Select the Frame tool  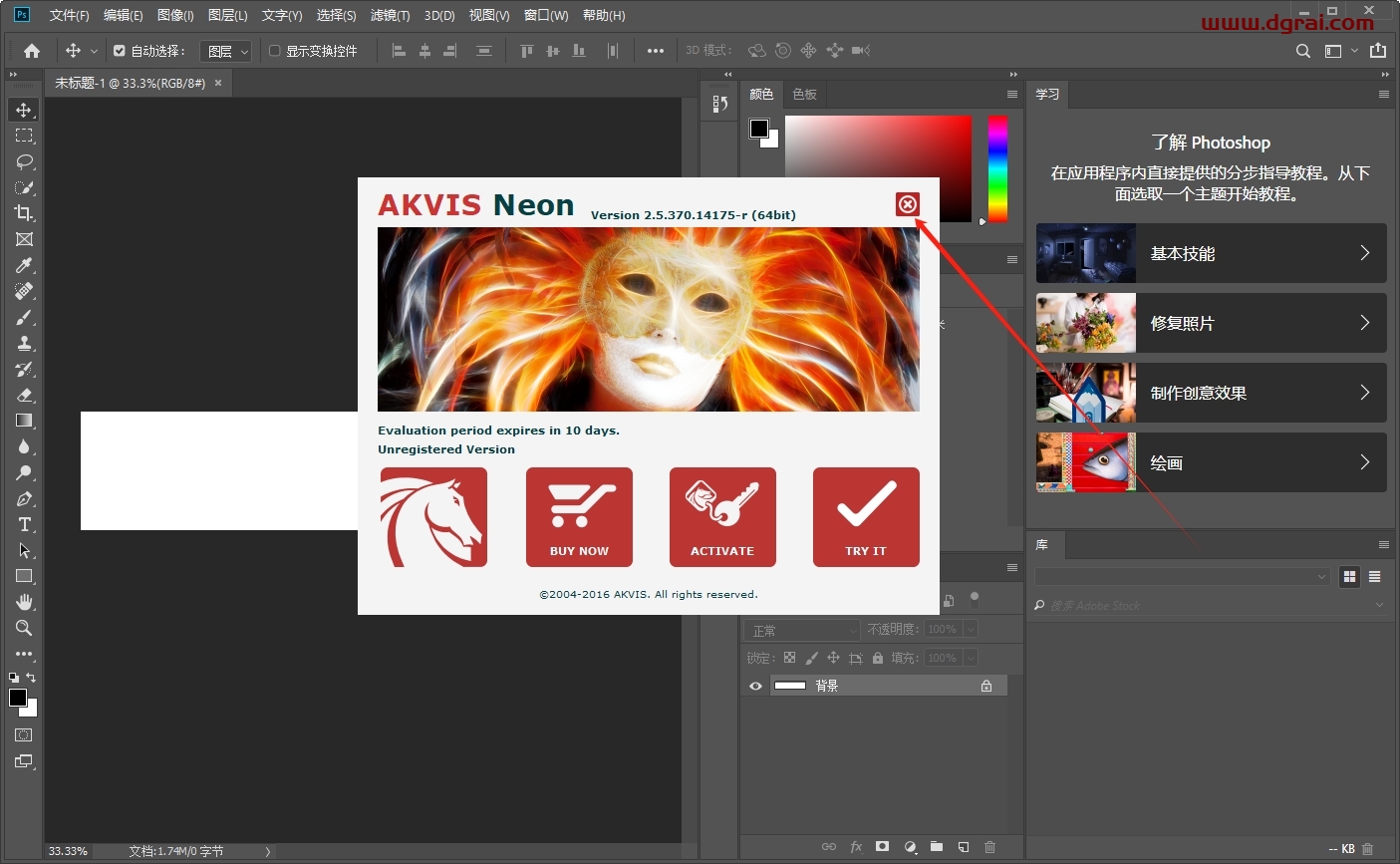(24, 239)
